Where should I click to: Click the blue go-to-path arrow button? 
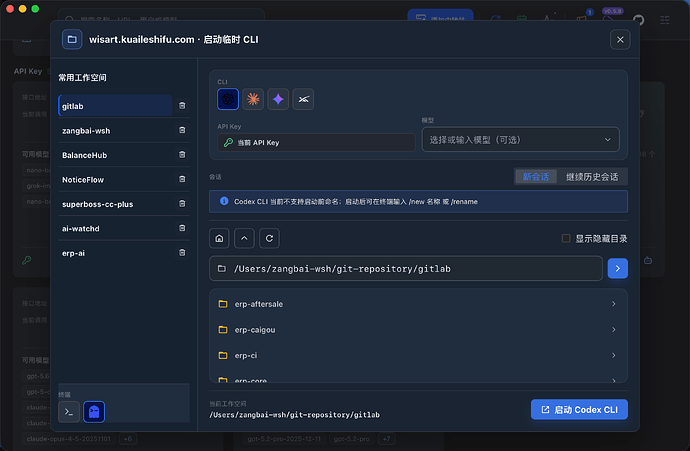(618, 268)
